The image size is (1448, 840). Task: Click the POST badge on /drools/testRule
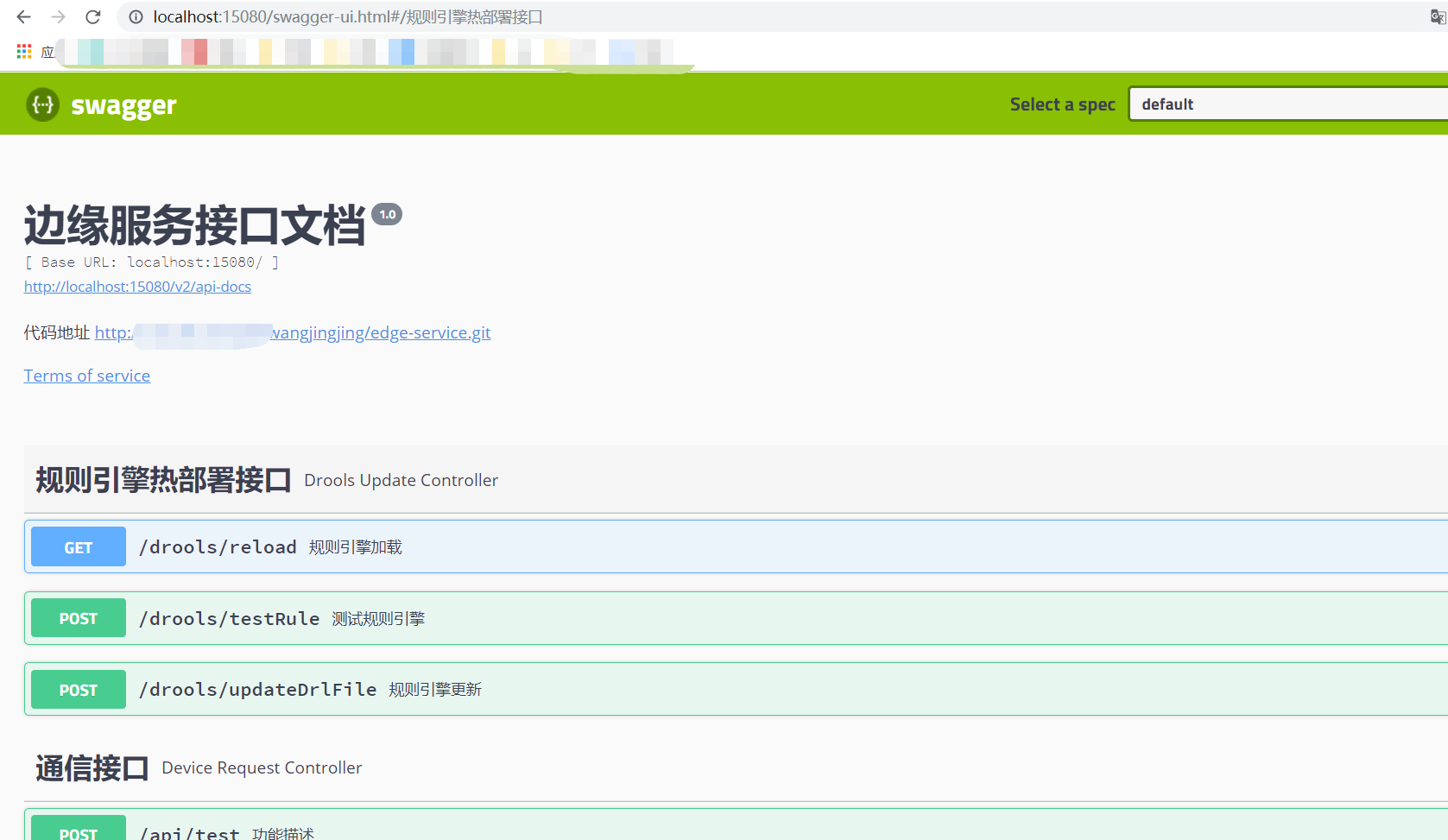pos(77,617)
